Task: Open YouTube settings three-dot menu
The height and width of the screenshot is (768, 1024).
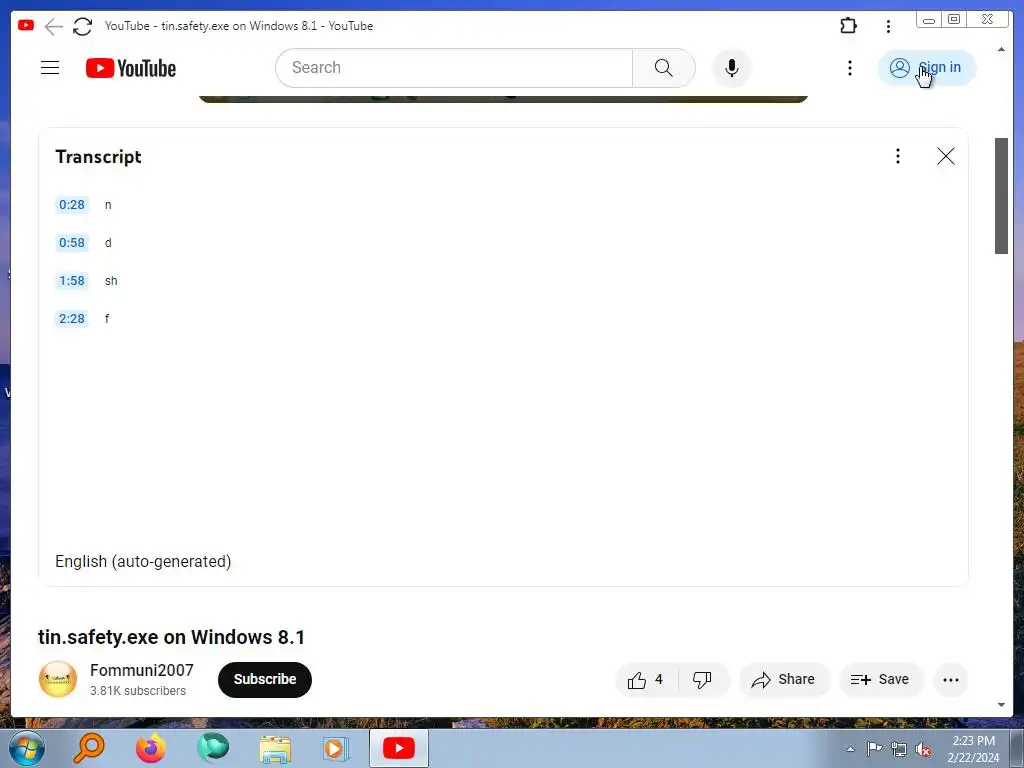Action: pyautogui.click(x=850, y=68)
